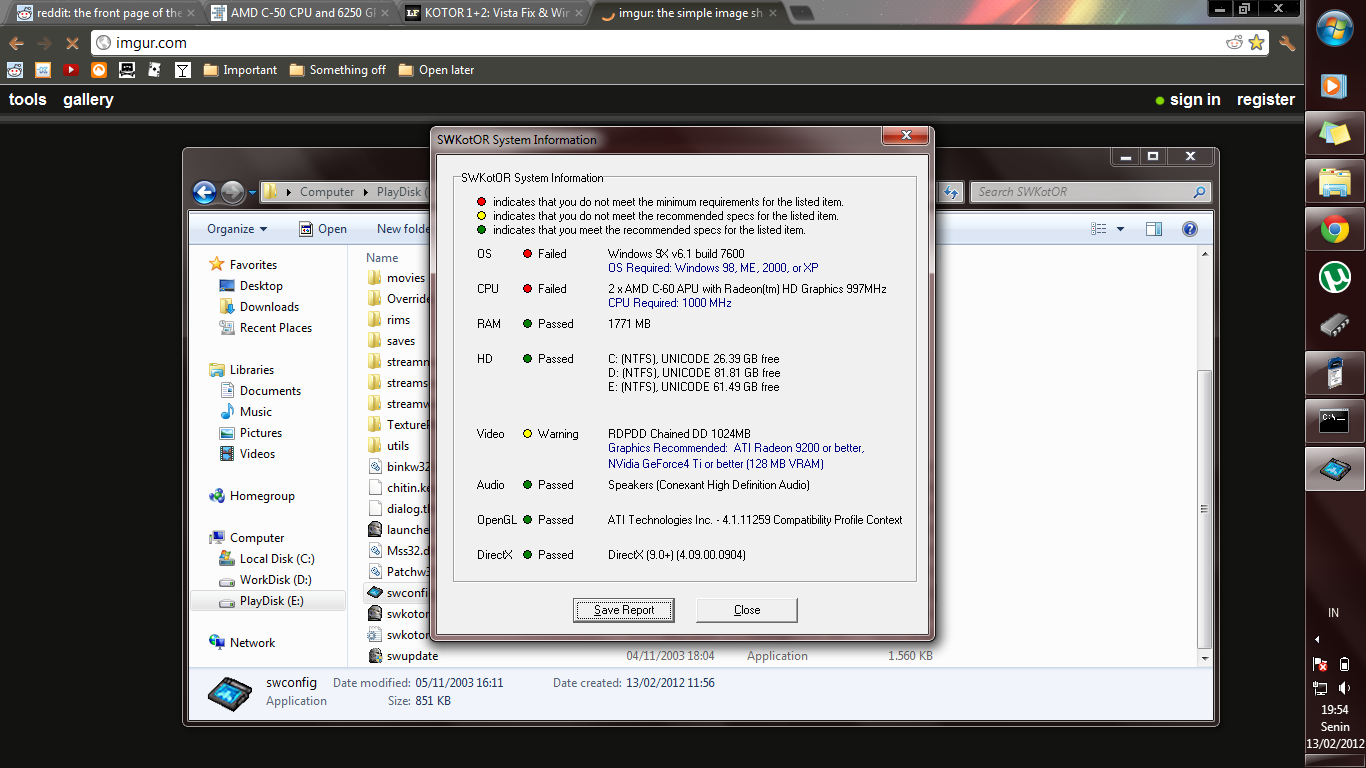This screenshot has height=768, width=1366.
Task: Select WorkDisk (D:) in navigation pane
Action: 266,580
